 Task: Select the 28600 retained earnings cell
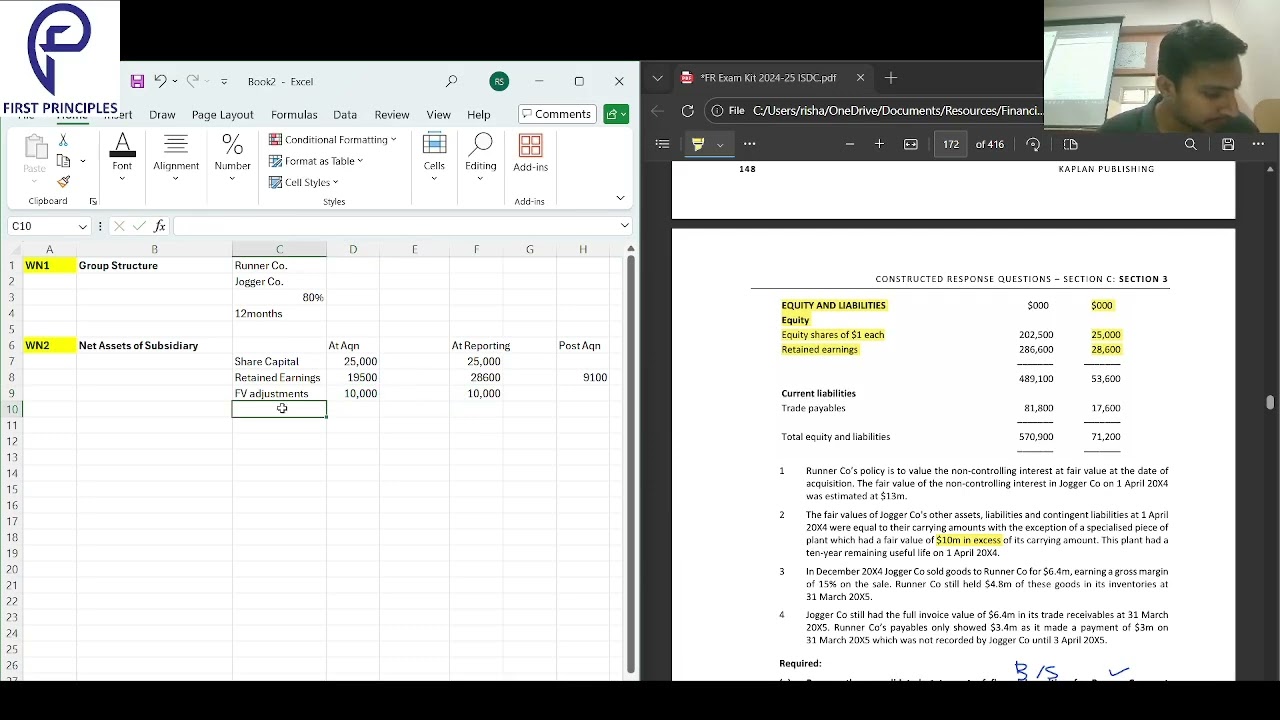pyautogui.click(x=476, y=377)
